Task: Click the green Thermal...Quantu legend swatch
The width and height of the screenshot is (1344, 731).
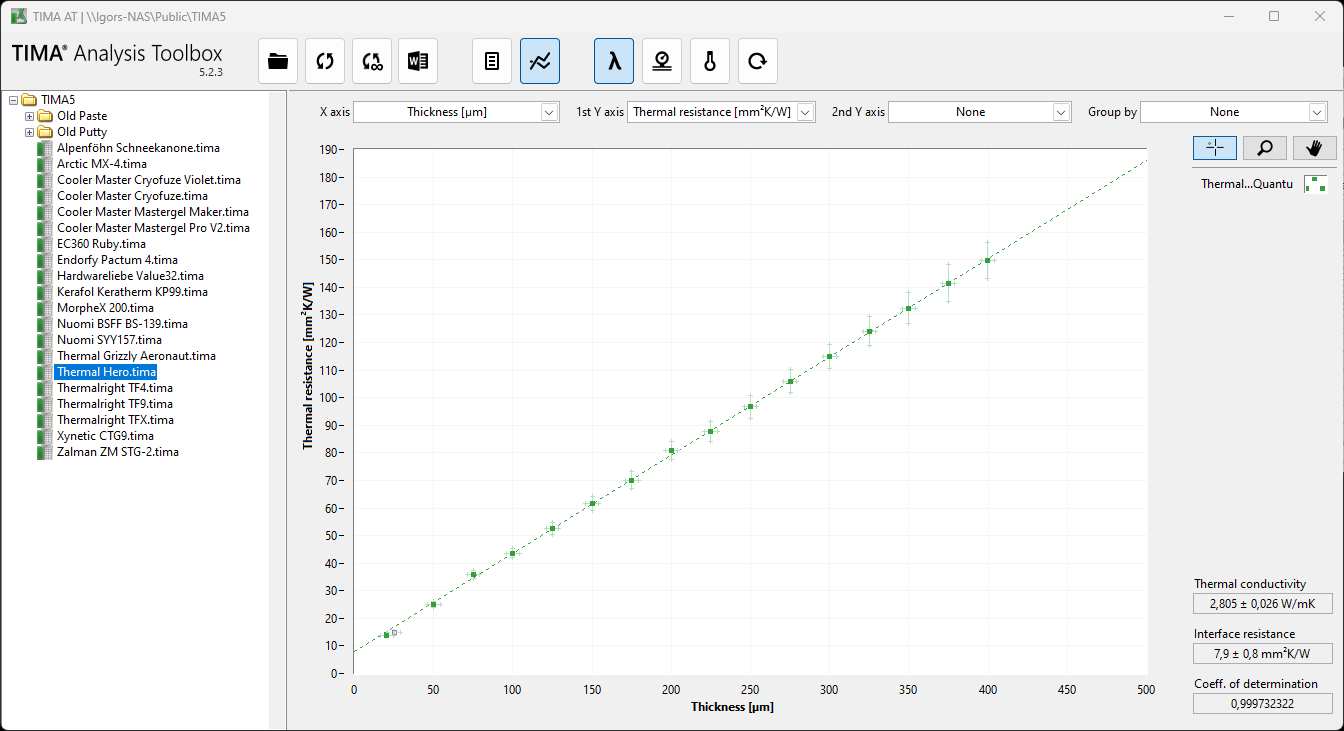Action: pos(1315,183)
